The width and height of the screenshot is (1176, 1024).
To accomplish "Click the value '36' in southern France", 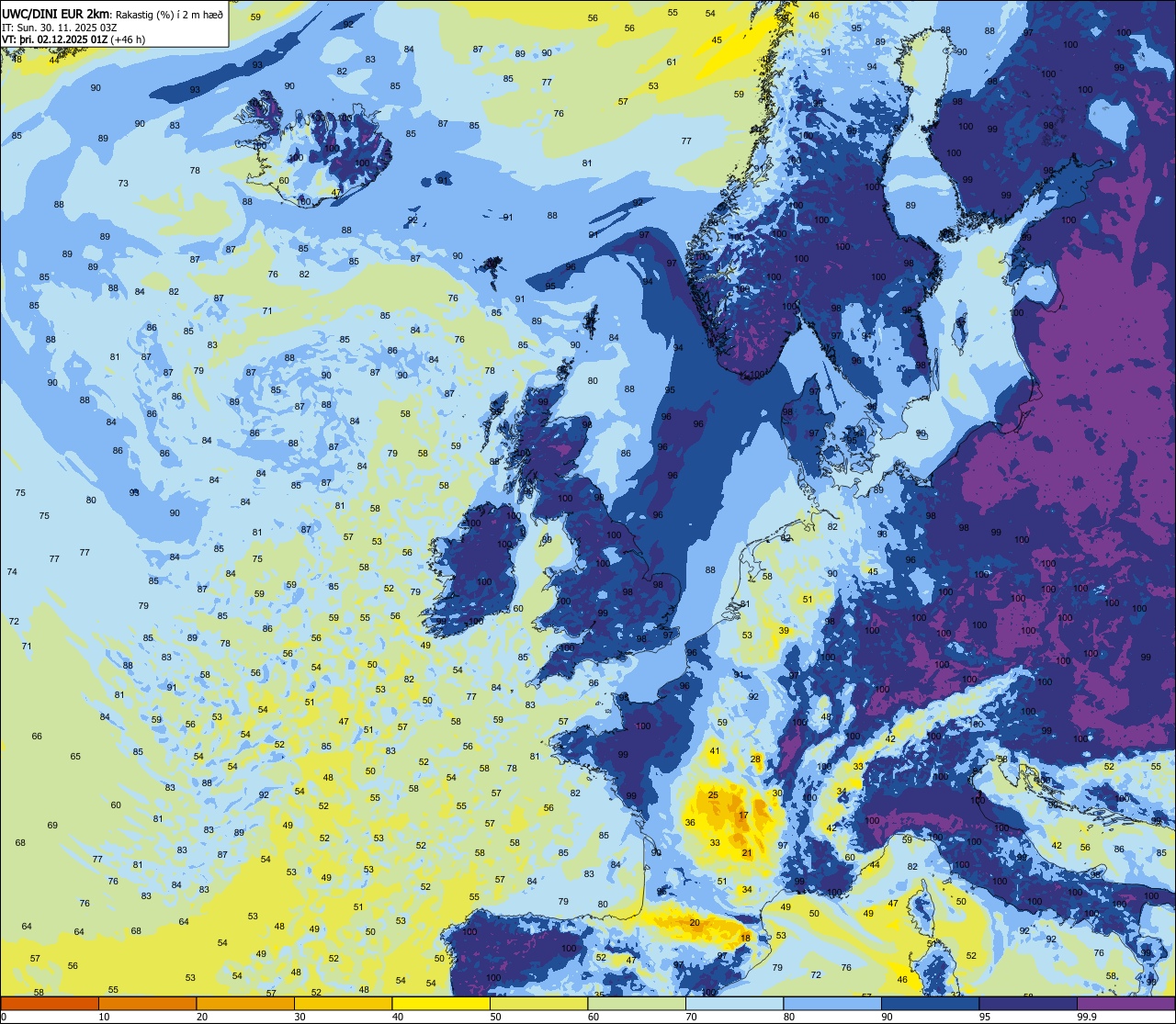I will [x=690, y=822].
